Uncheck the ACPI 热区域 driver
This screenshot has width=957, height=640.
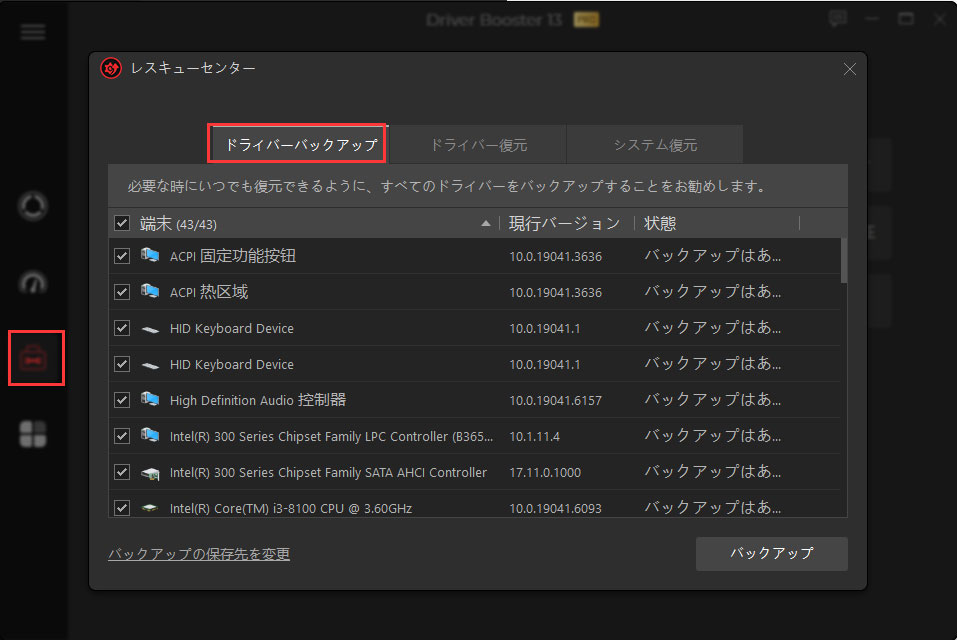point(122,292)
